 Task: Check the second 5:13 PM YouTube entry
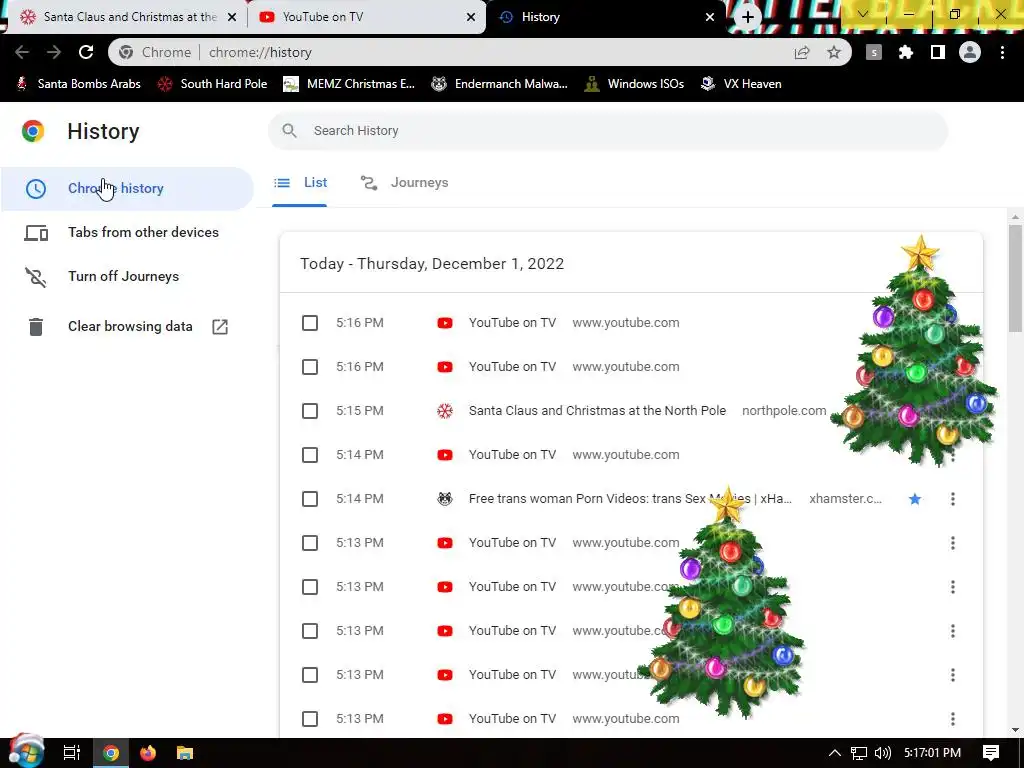pos(310,587)
